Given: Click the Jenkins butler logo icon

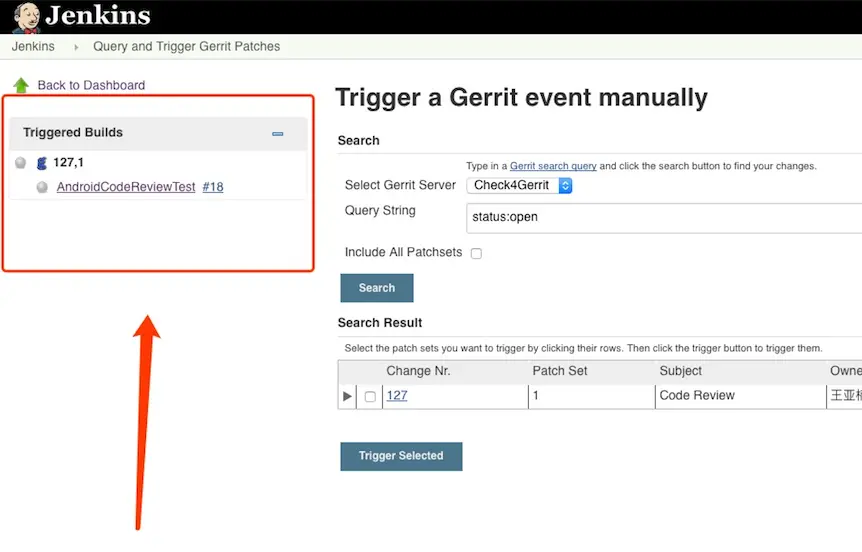Looking at the screenshot, I should click(x=26, y=16).
